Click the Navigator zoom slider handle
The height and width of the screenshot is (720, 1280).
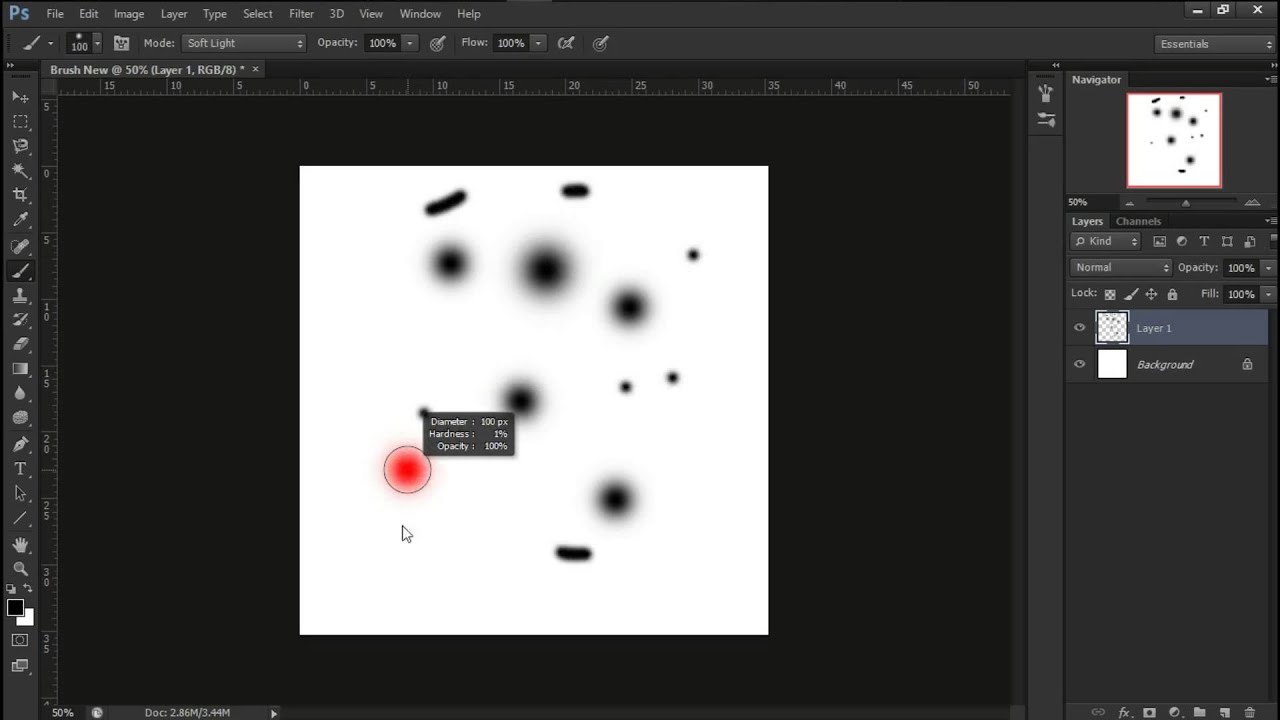[x=1186, y=203]
